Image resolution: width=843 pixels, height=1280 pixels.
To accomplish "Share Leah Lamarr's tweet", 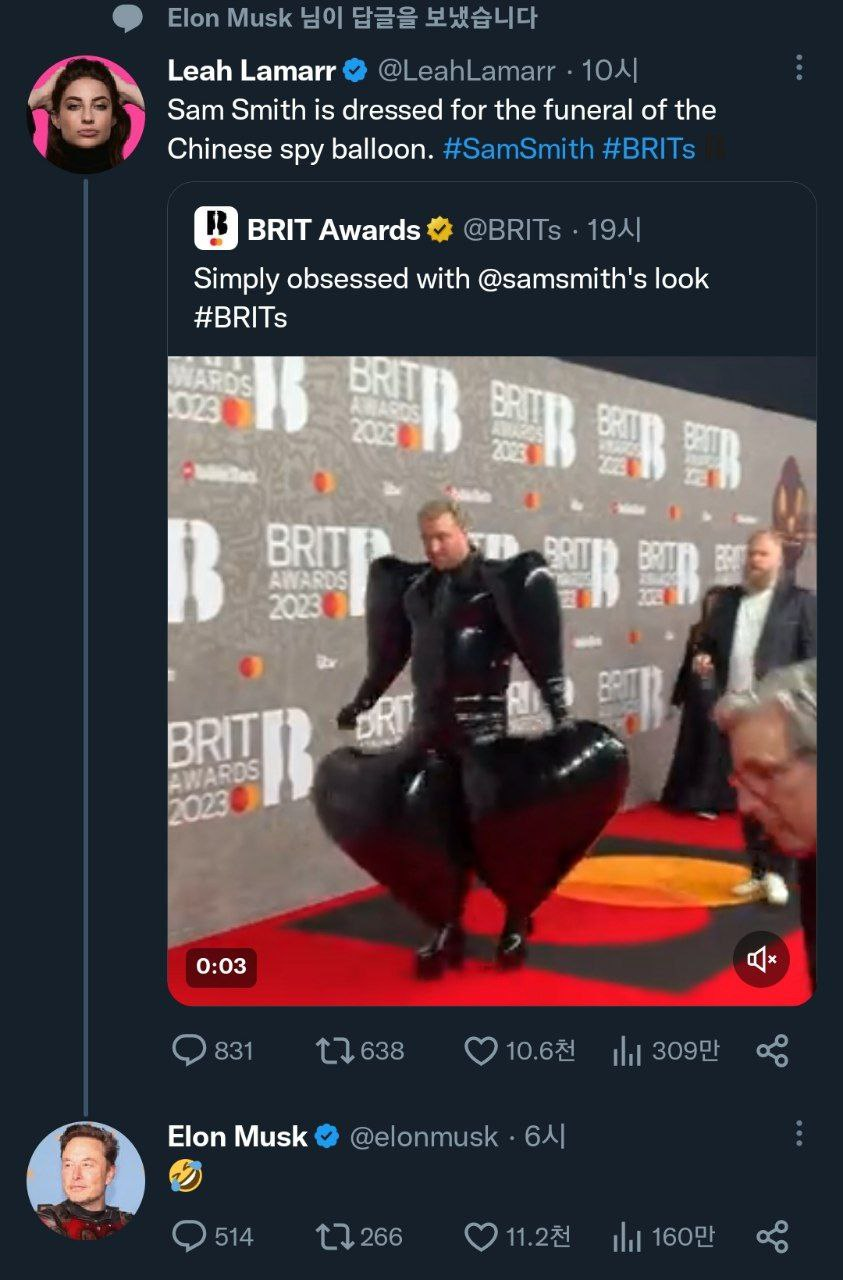I will tap(772, 1051).
